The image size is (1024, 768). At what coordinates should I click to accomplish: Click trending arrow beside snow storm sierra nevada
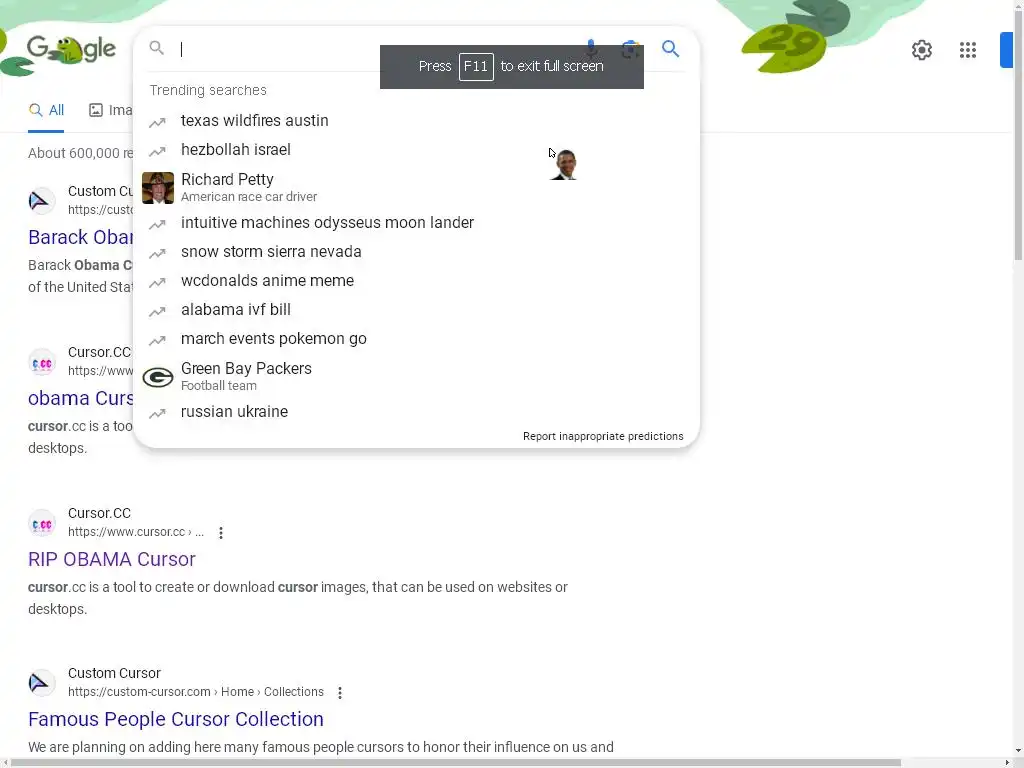point(157,253)
